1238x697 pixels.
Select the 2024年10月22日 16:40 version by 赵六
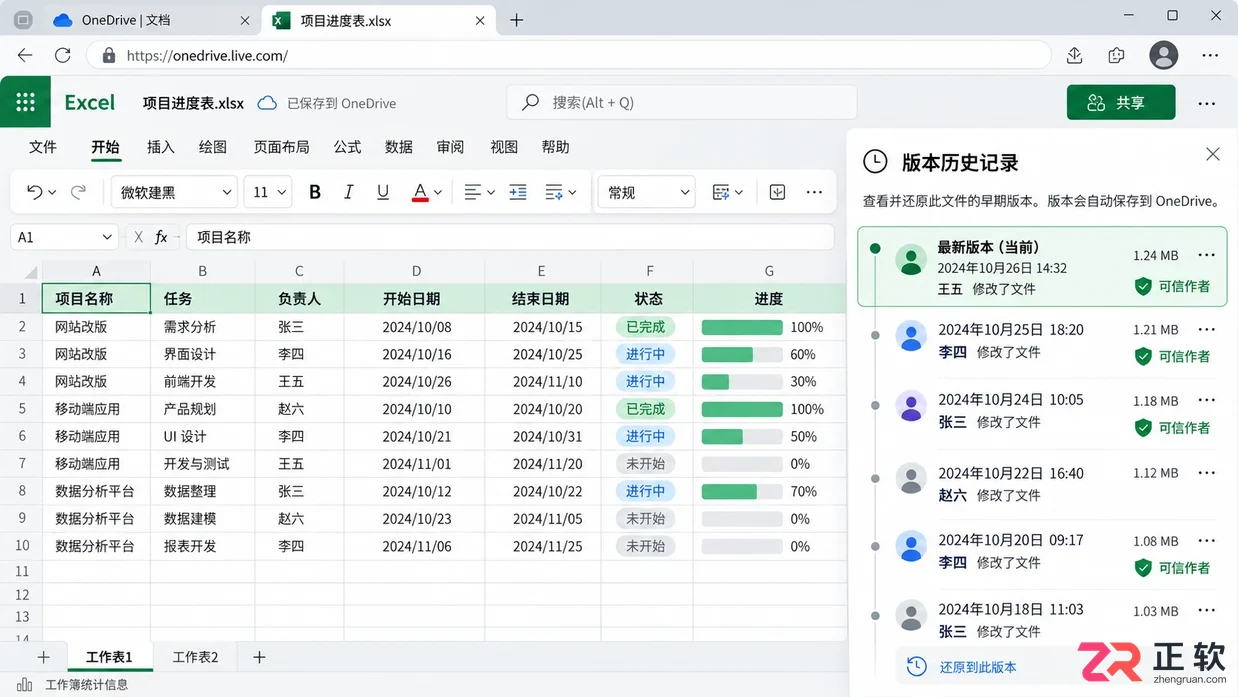[x=1042, y=484]
